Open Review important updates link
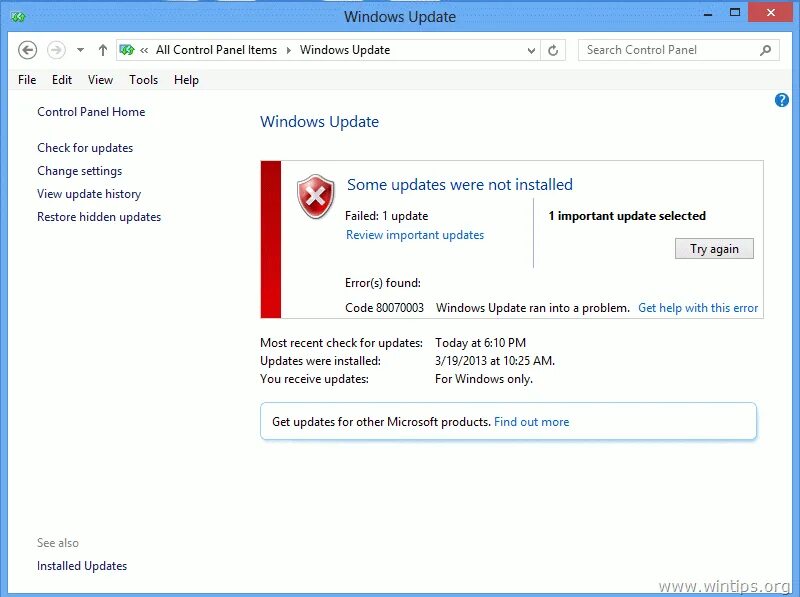 (415, 235)
